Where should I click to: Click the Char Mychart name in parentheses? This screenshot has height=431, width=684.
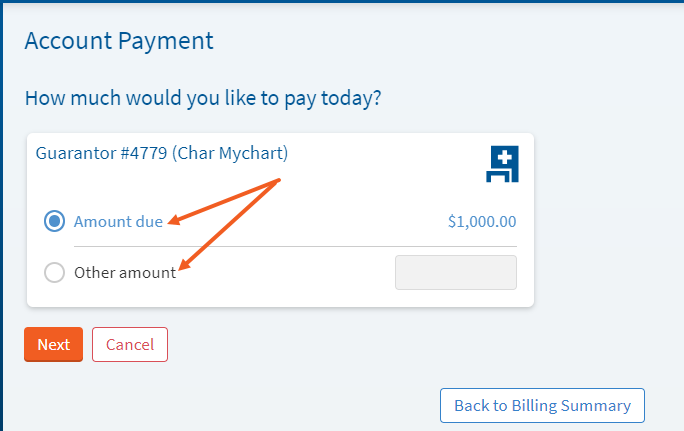click(x=230, y=153)
